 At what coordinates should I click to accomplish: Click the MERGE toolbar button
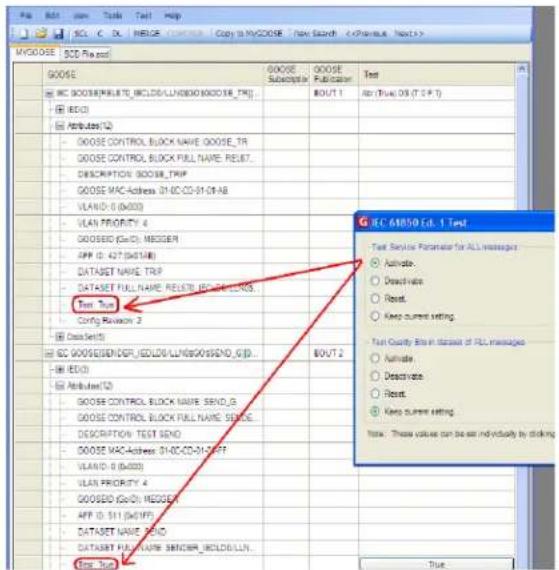tap(146, 33)
